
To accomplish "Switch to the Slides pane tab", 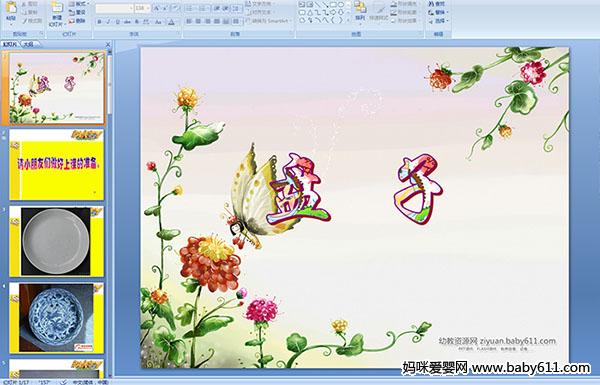I will tap(10, 45).
